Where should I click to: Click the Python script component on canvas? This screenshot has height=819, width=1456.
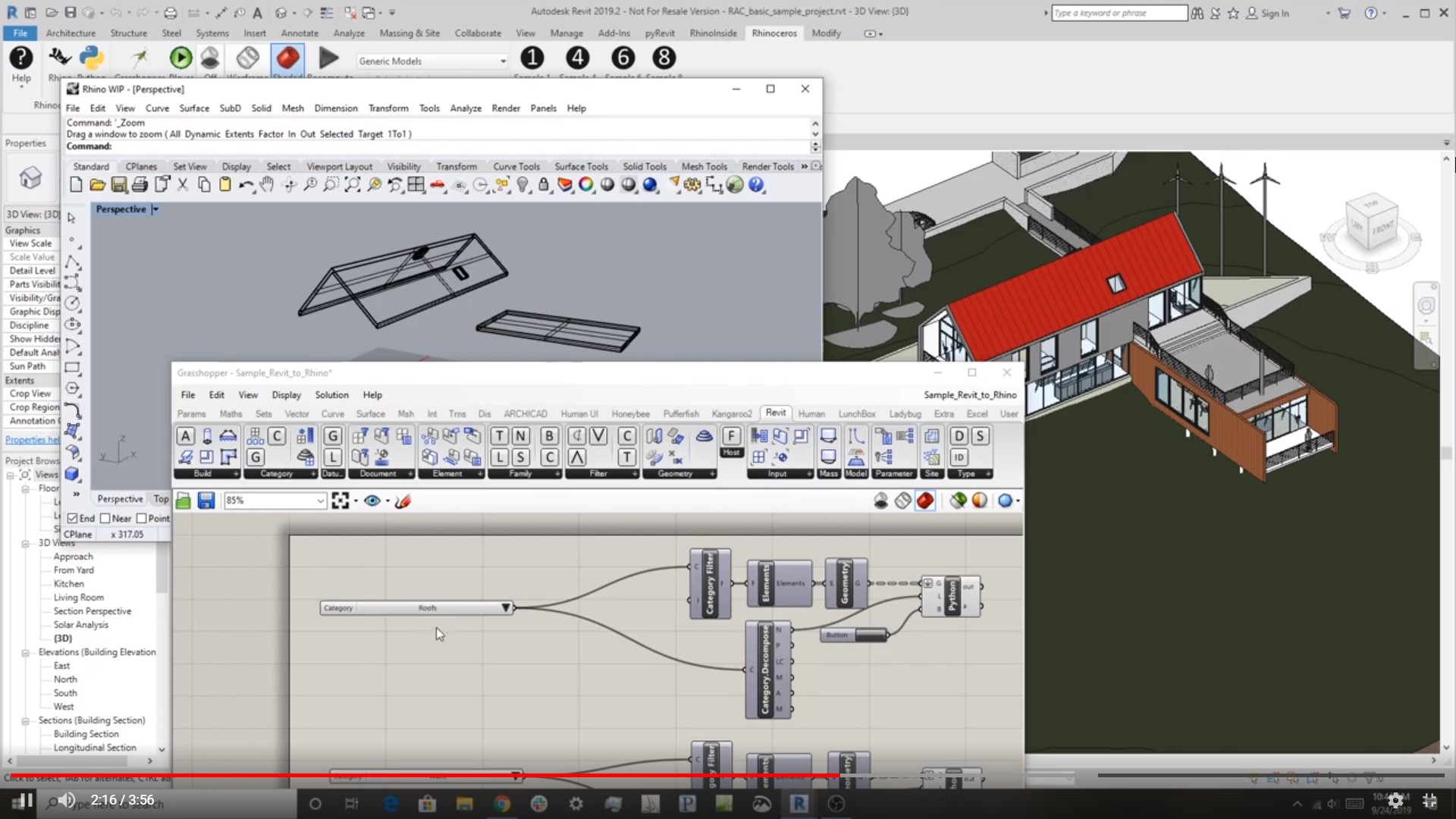[x=952, y=595]
